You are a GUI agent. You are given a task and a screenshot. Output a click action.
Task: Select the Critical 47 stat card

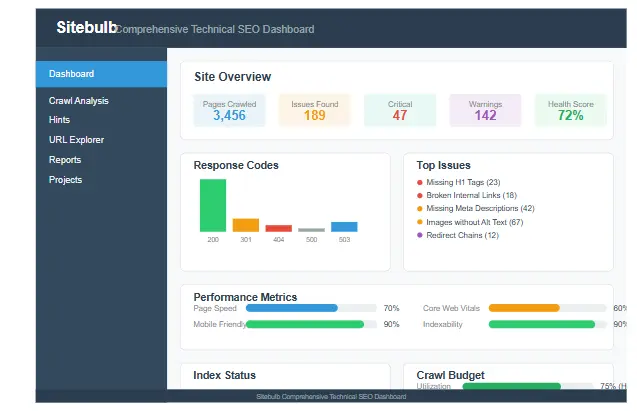pos(400,110)
